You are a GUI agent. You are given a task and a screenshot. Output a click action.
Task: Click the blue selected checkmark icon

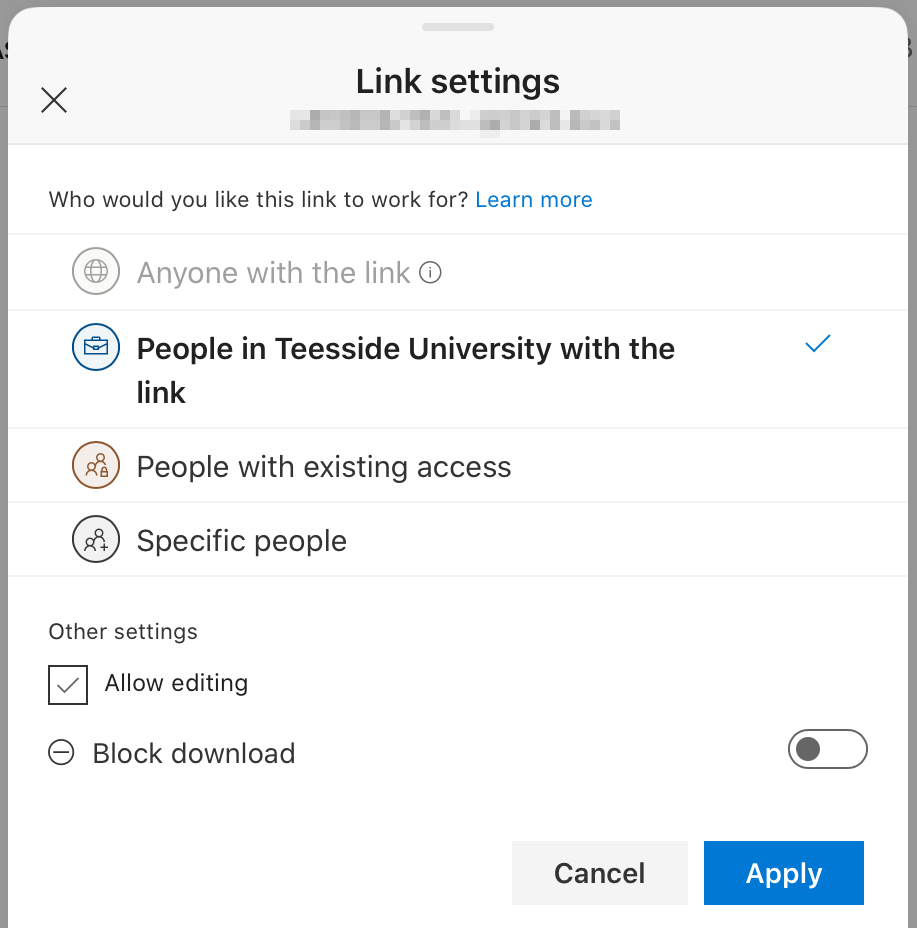pyautogui.click(x=817, y=345)
